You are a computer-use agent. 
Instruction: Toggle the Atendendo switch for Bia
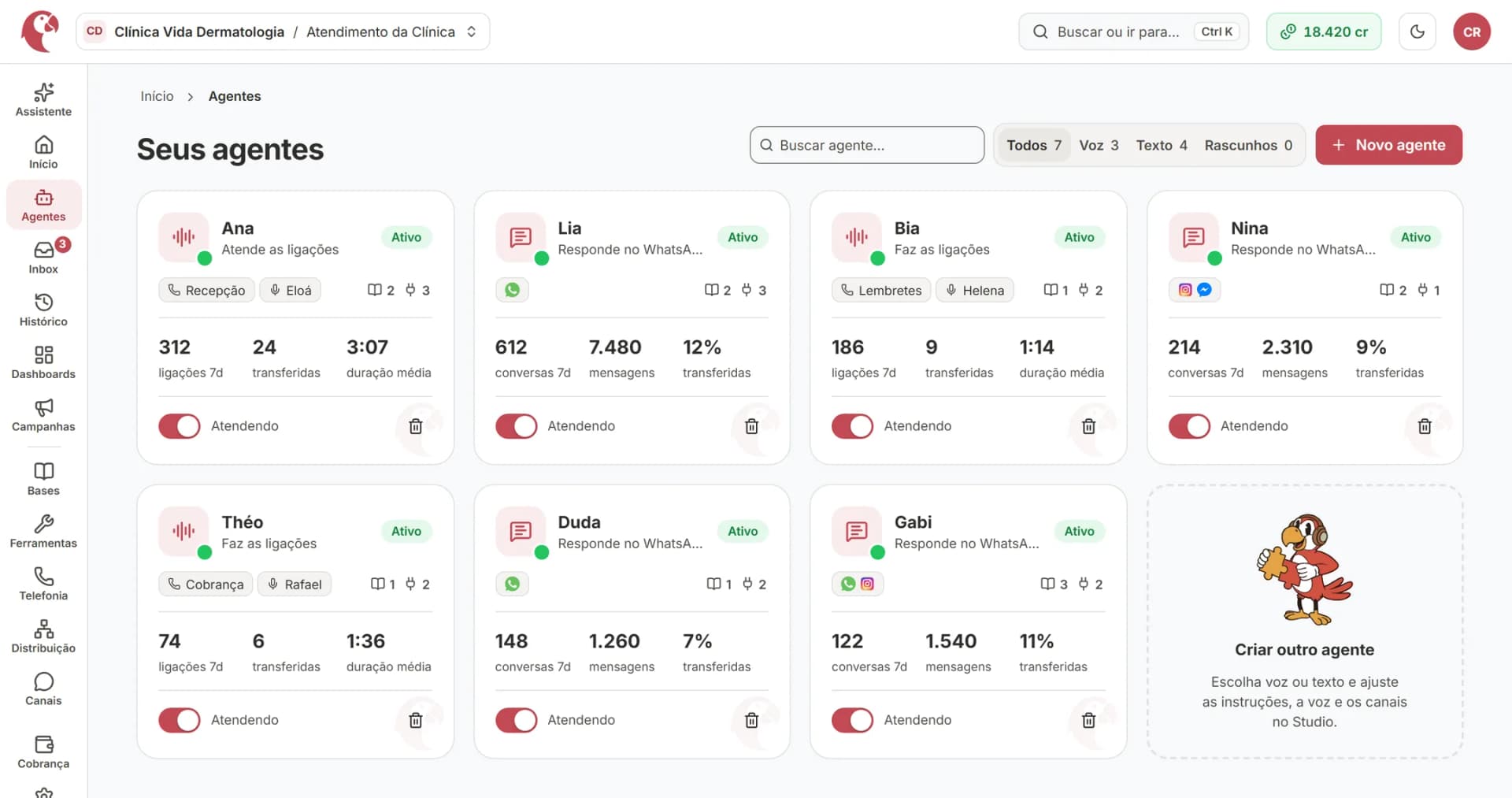[852, 426]
